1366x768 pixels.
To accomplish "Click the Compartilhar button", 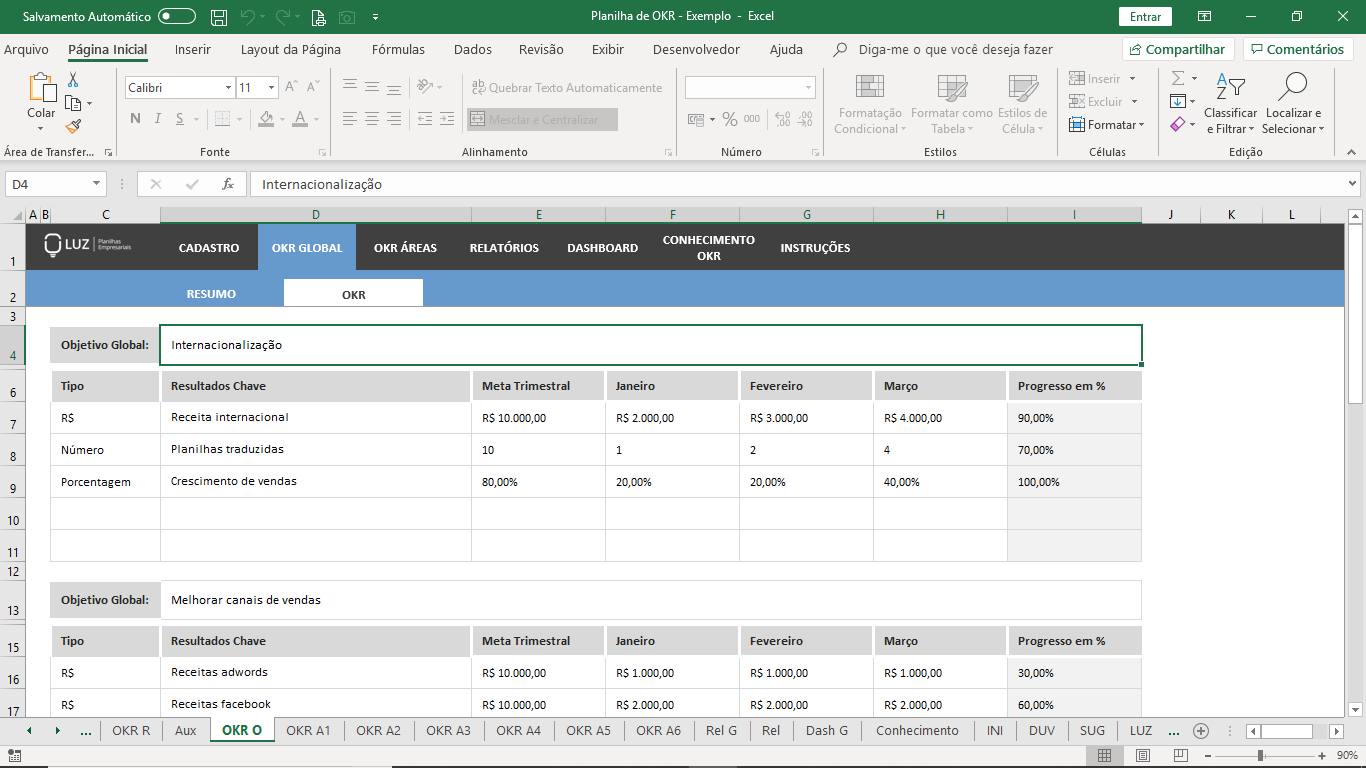I will point(1178,49).
